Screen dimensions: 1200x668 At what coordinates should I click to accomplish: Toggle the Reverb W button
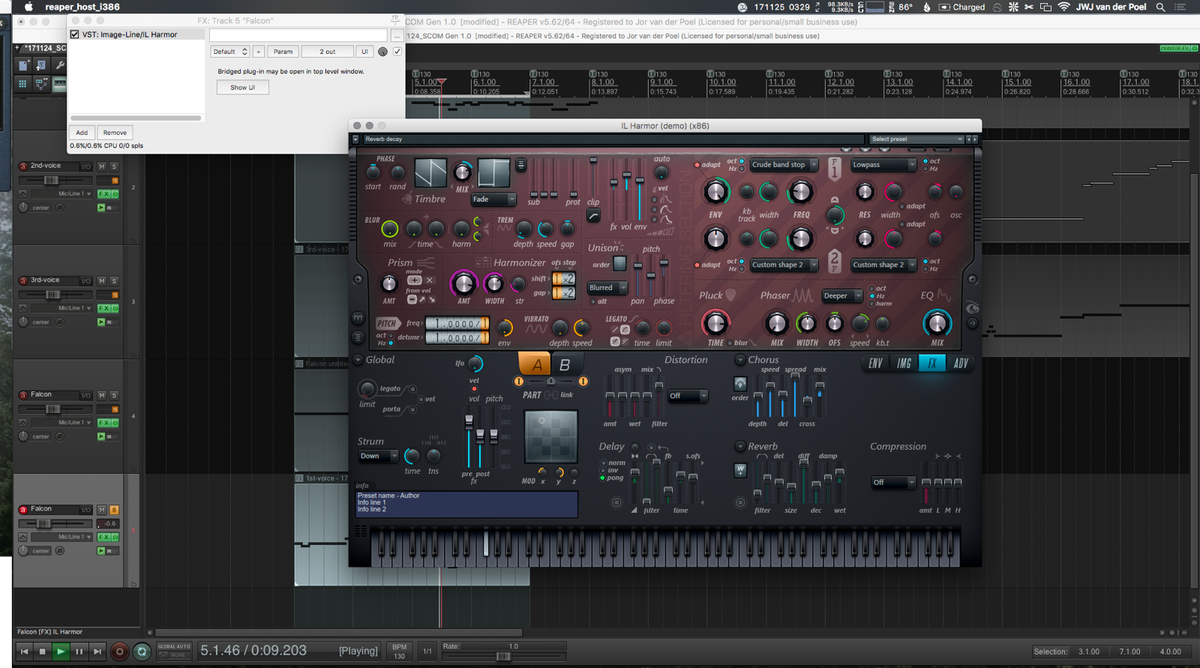[x=740, y=471]
